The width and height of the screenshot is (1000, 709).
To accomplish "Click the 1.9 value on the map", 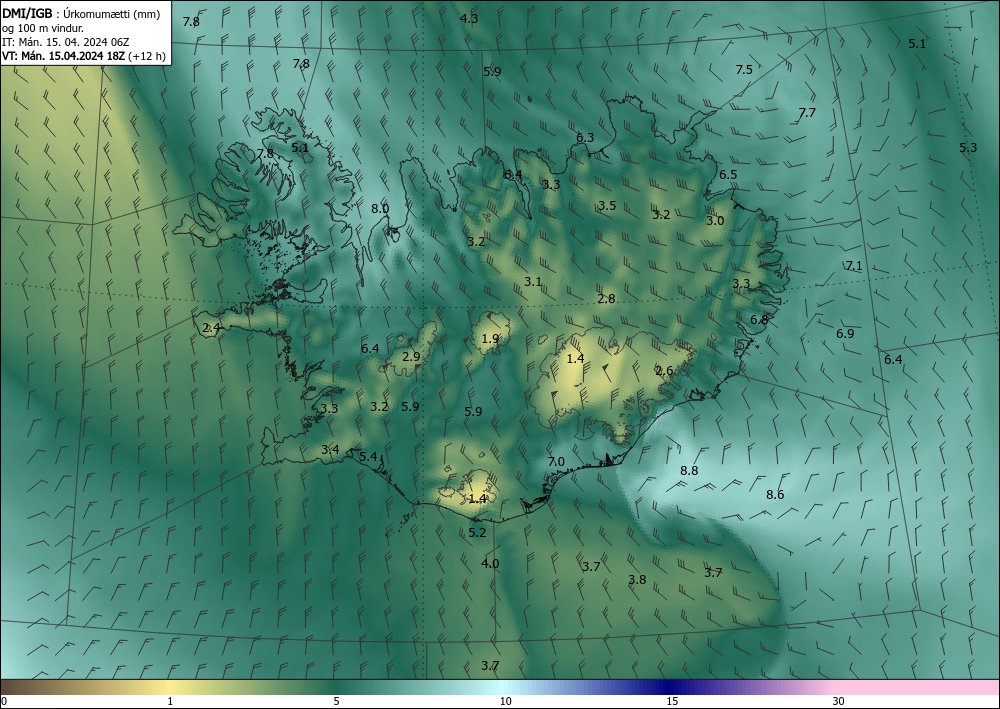I will (x=490, y=339).
